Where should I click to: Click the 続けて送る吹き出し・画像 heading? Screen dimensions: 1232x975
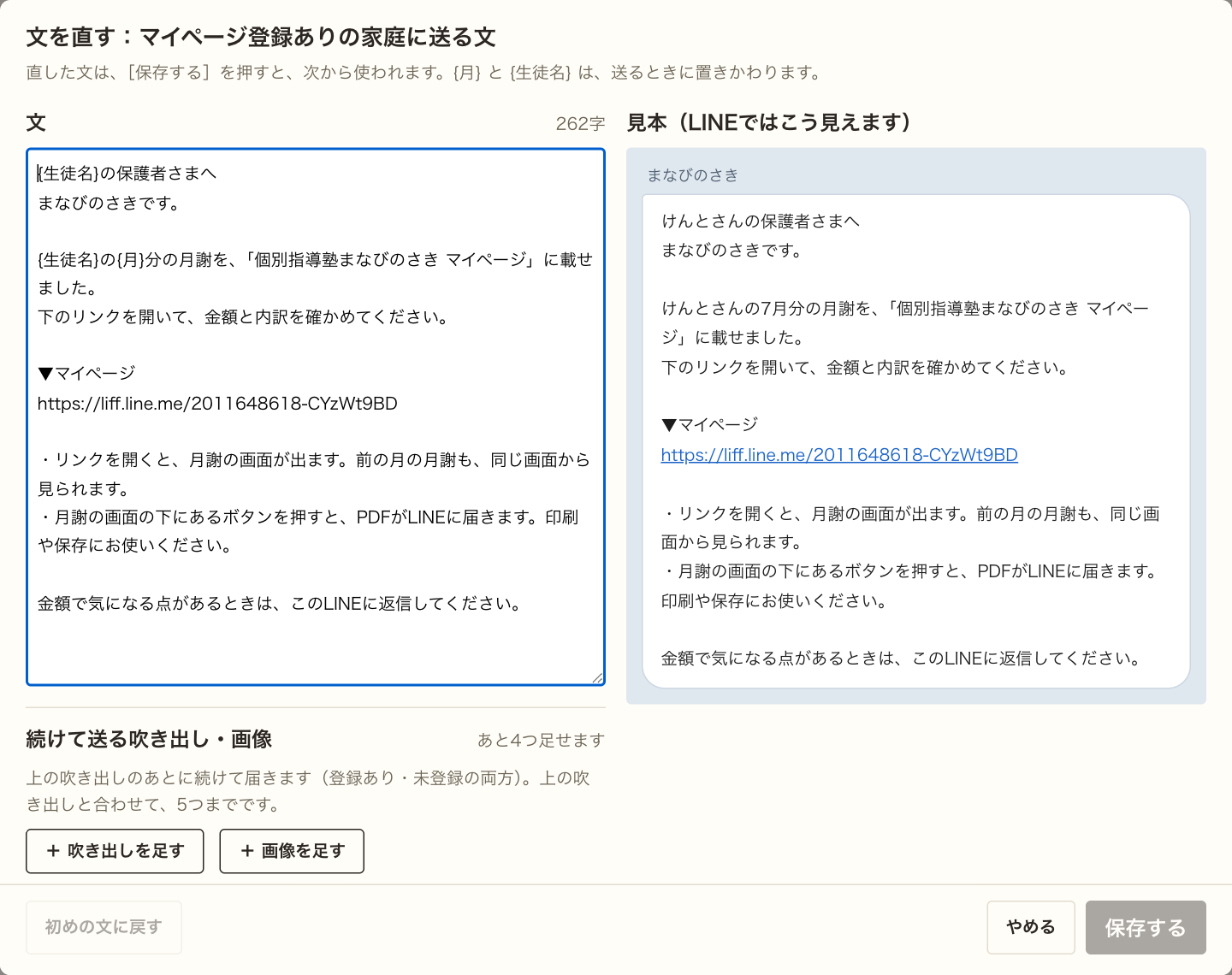point(149,739)
